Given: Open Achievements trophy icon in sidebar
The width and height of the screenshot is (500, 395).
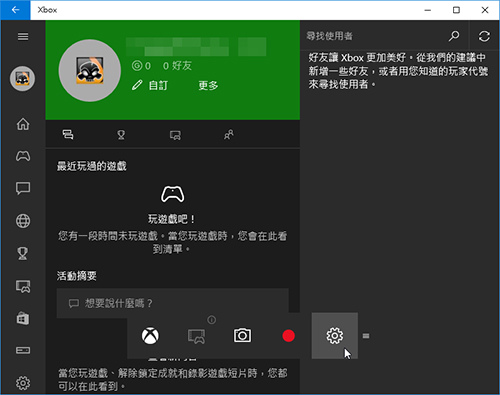Looking at the screenshot, I should point(23,253).
